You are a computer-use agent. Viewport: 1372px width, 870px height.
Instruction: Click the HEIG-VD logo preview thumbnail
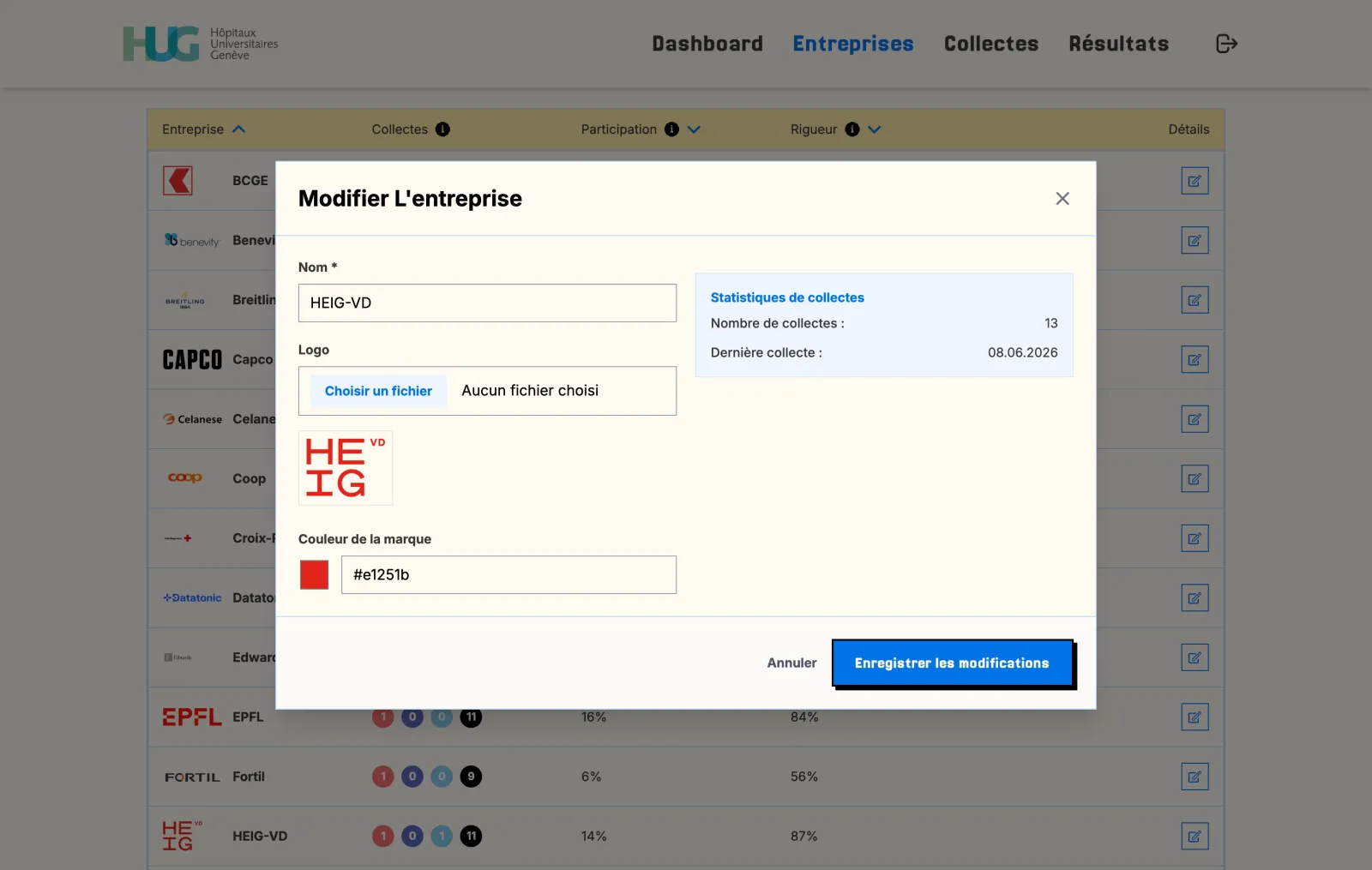coord(346,468)
